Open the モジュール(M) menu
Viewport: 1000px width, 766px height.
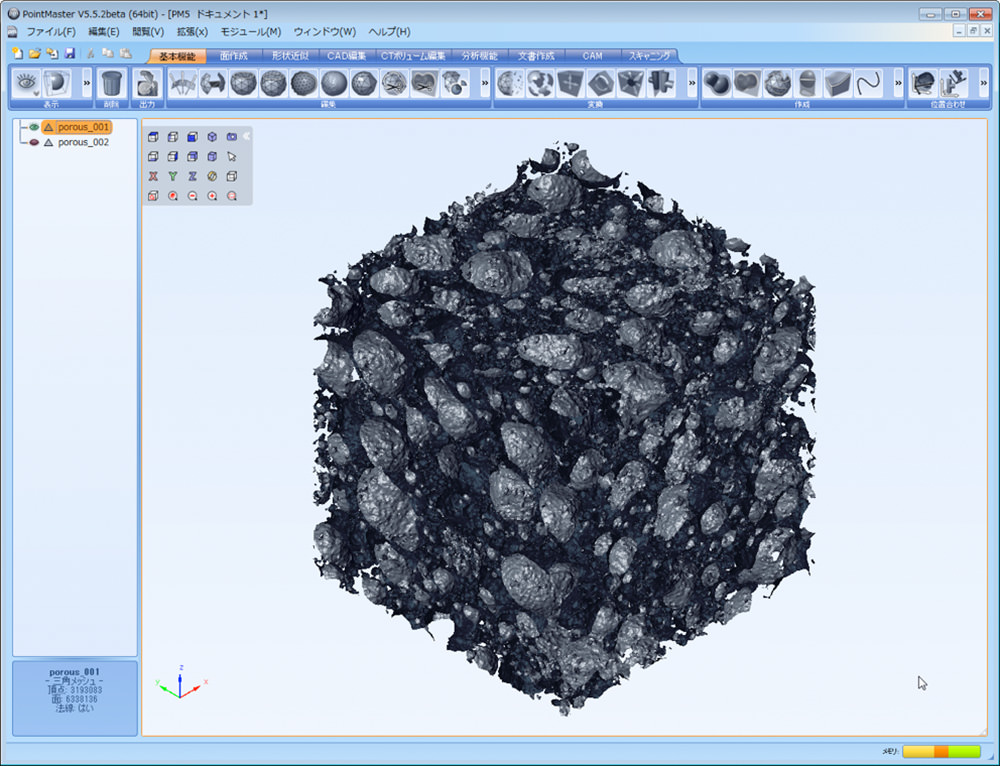(x=251, y=31)
